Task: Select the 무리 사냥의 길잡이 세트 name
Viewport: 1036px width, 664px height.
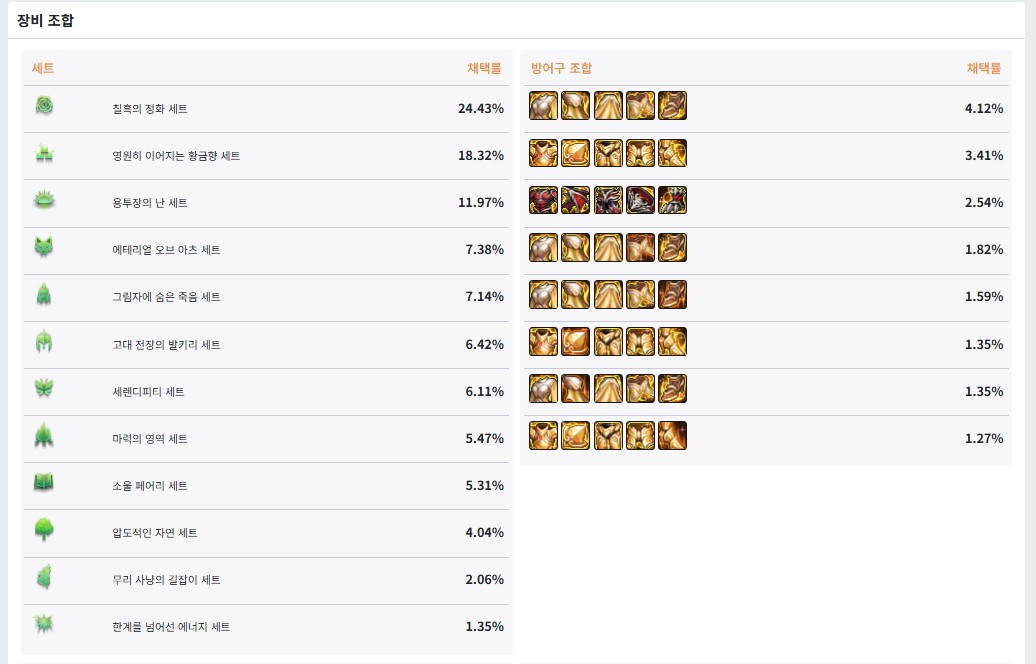Action: (166, 580)
